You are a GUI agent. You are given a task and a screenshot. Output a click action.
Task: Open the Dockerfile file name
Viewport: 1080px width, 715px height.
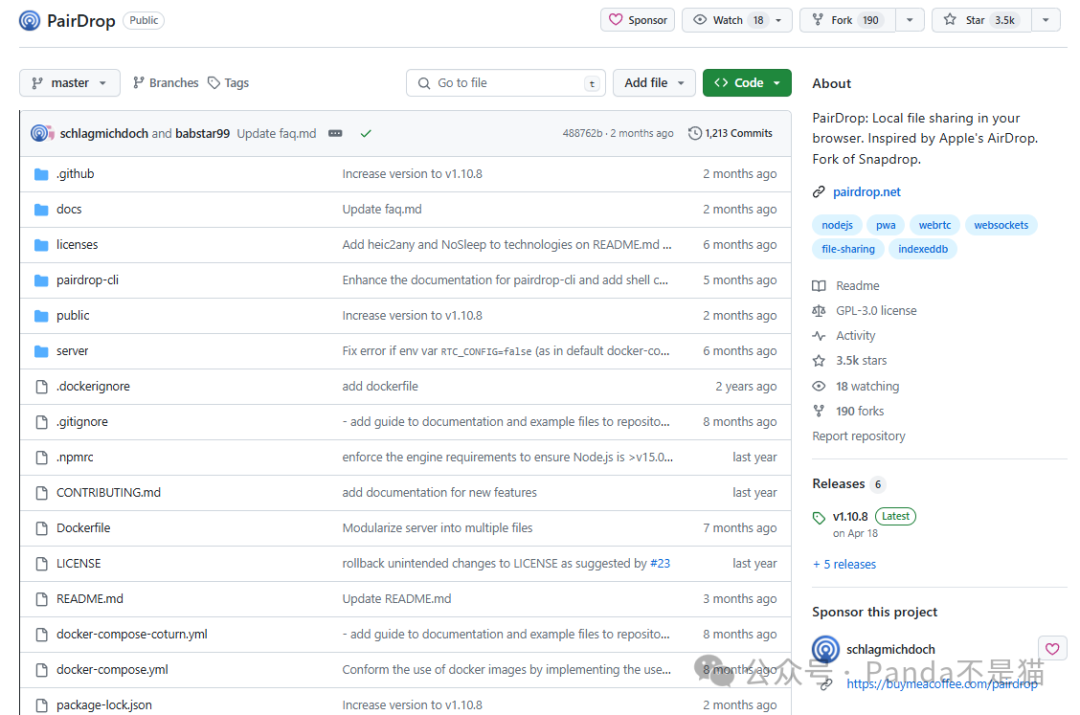coord(83,528)
